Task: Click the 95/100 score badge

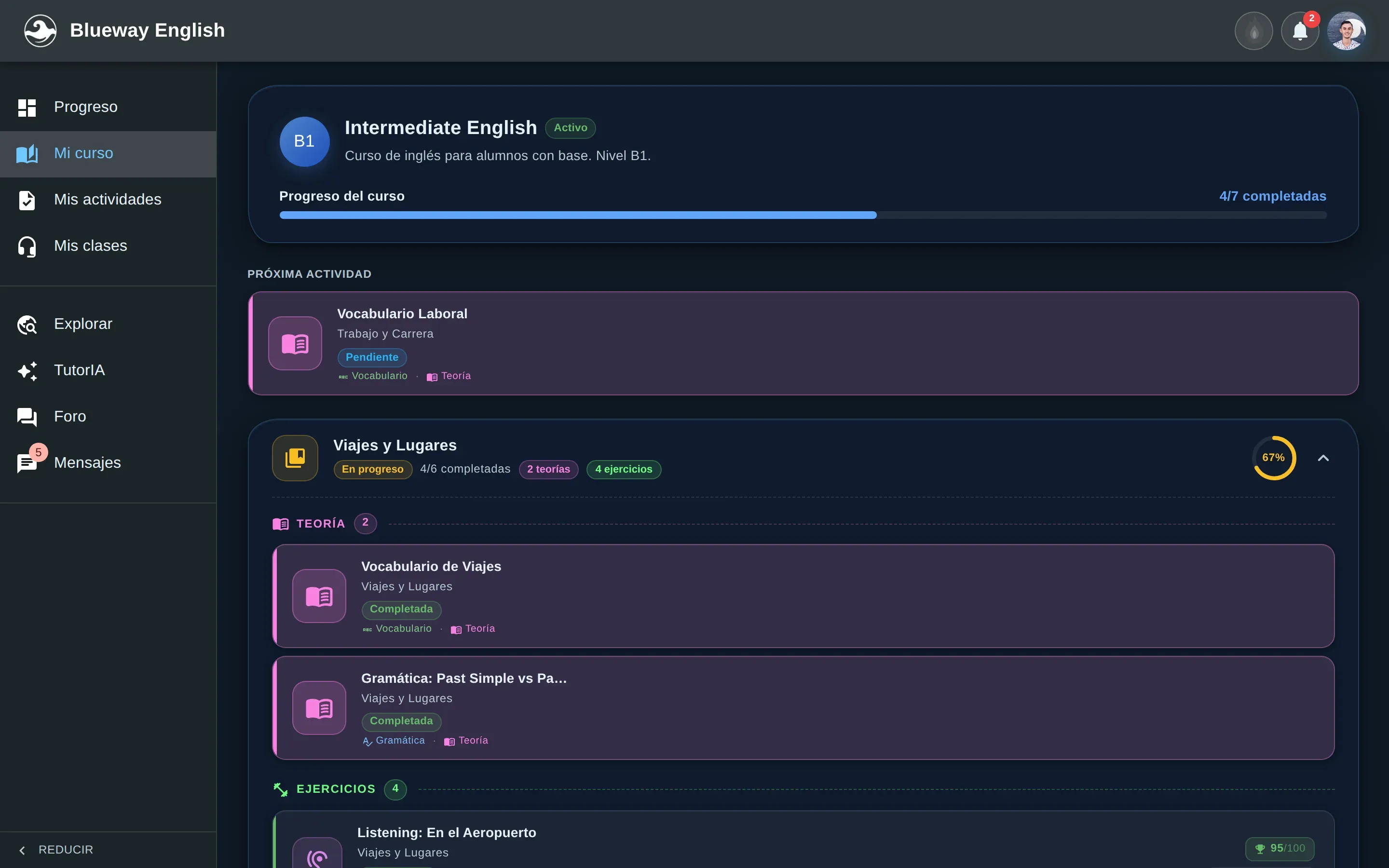Action: tap(1280, 849)
